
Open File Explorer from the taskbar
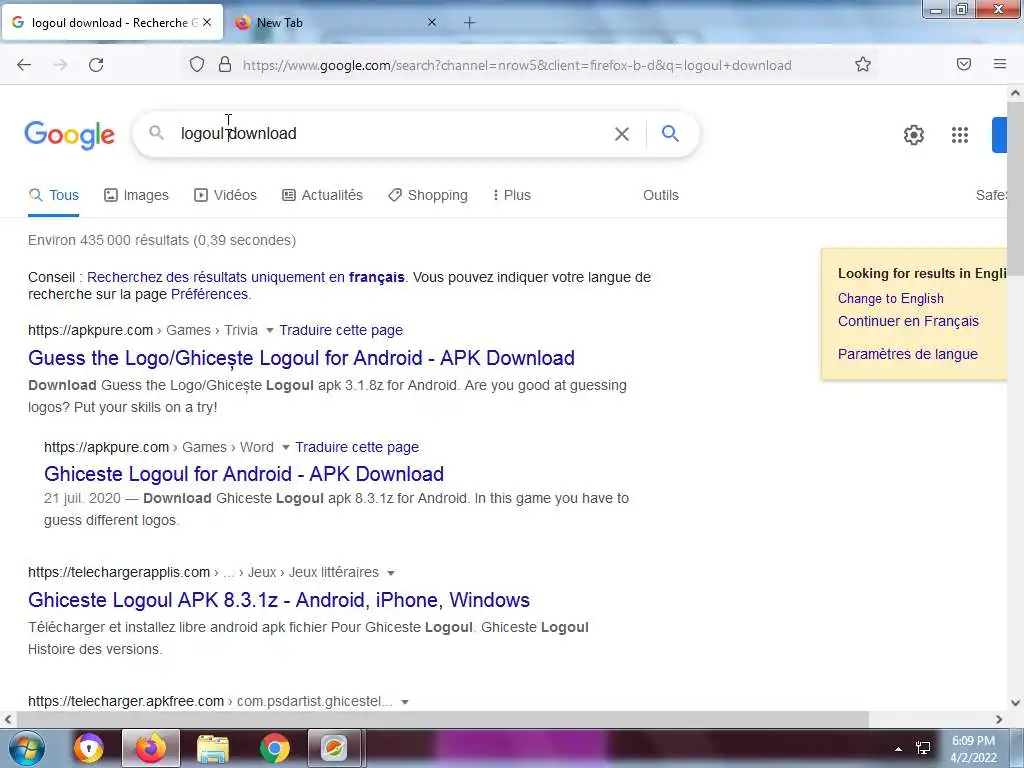212,748
